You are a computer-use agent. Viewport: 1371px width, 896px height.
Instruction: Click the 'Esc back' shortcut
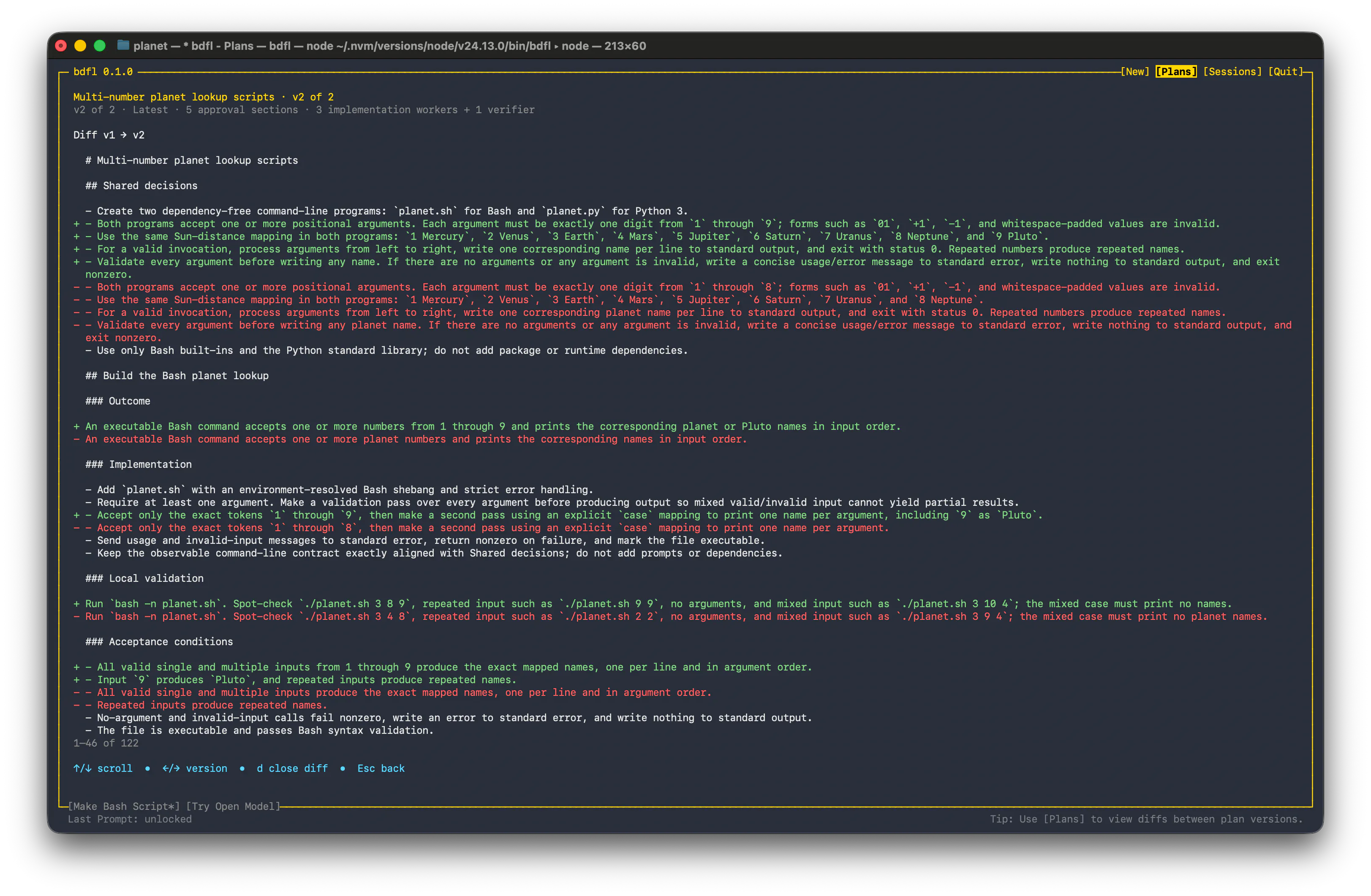point(381,768)
